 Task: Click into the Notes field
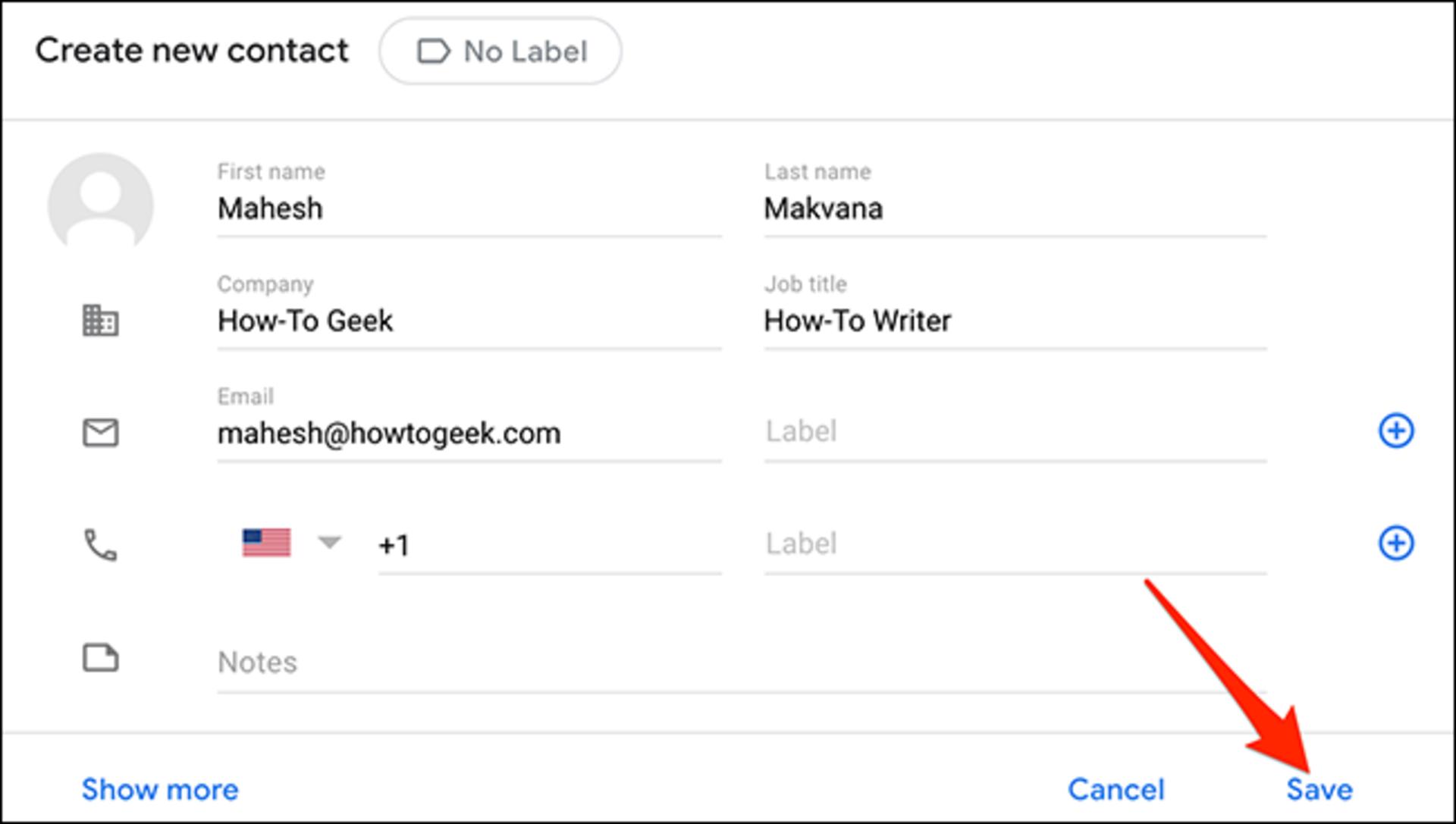pos(742,662)
